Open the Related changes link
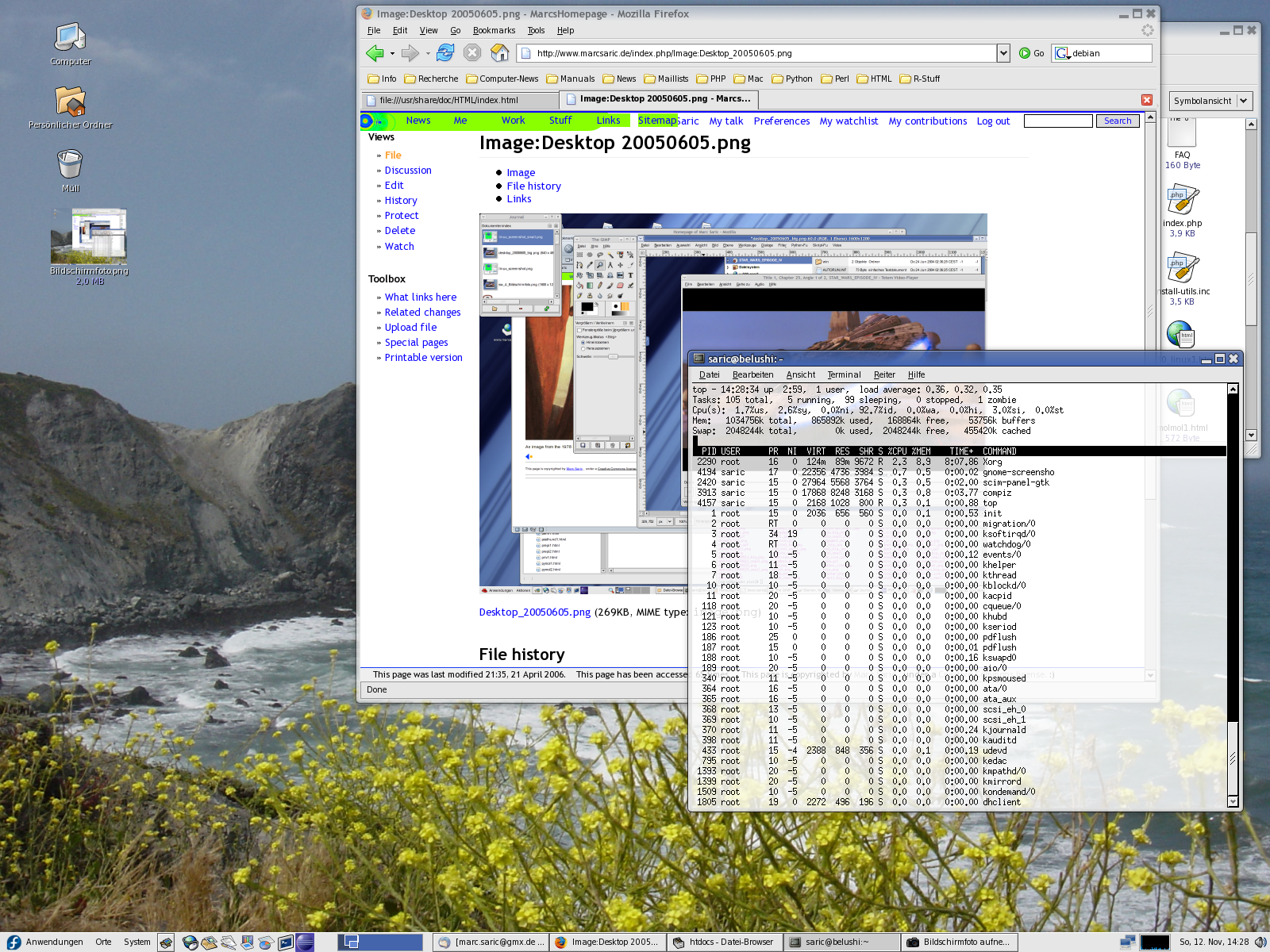Screen dimensions: 1270x952 [x=422, y=313]
